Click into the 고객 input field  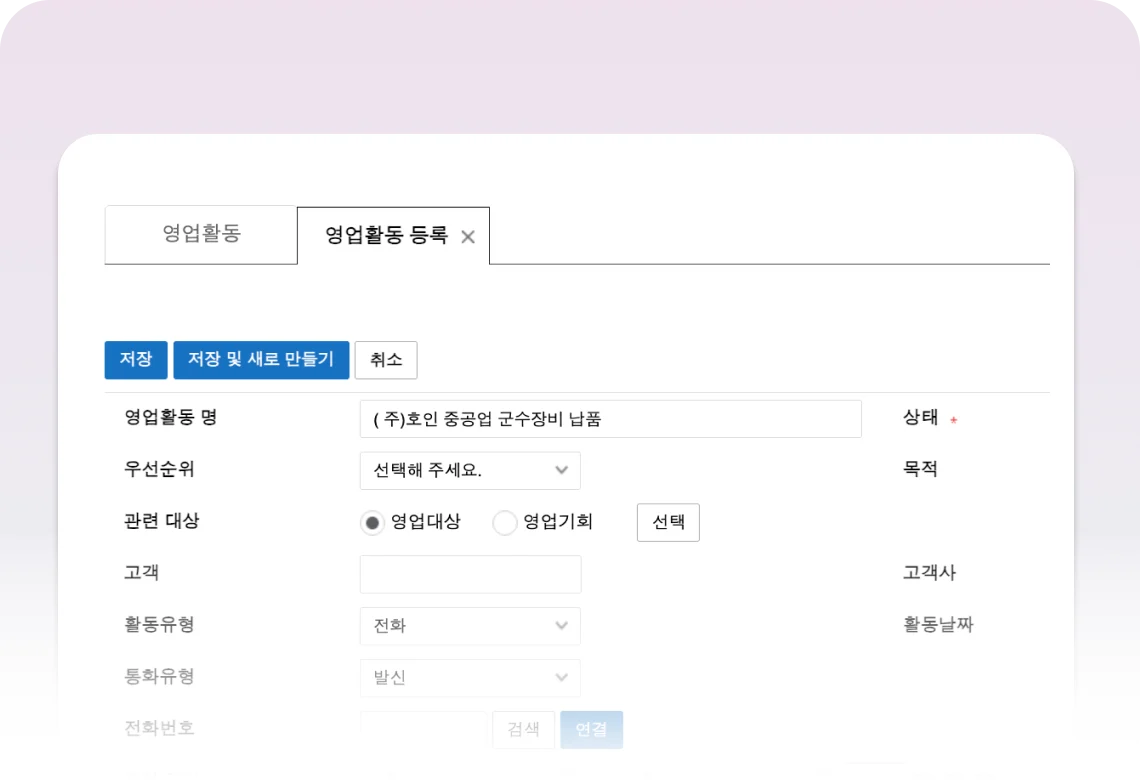tap(470, 574)
